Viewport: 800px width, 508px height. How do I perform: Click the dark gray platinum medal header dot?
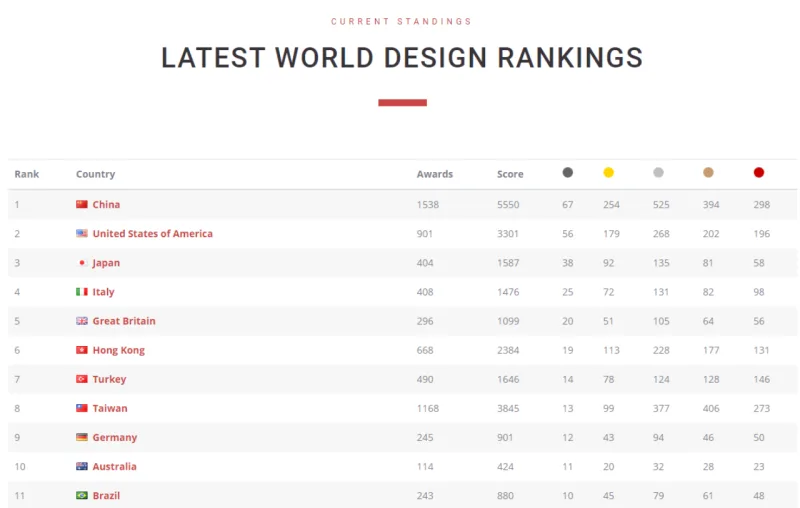567,172
